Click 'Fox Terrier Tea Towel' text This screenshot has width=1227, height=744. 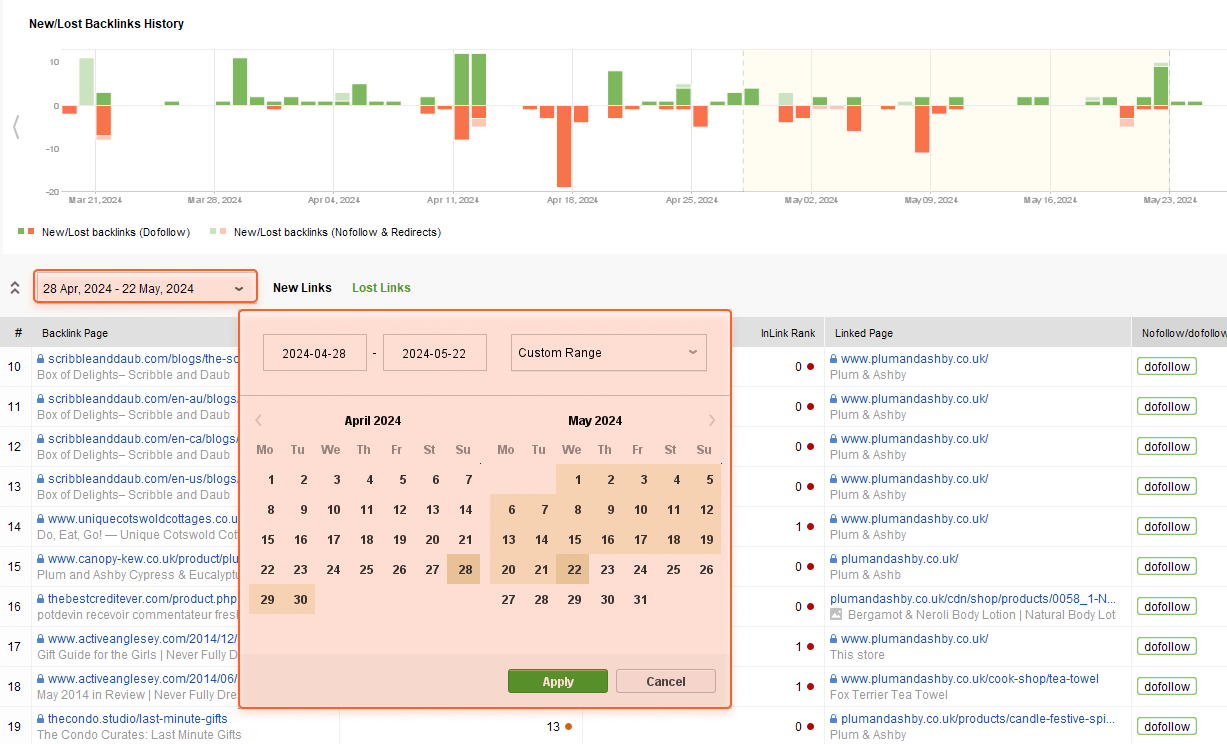pyautogui.click(x=888, y=695)
